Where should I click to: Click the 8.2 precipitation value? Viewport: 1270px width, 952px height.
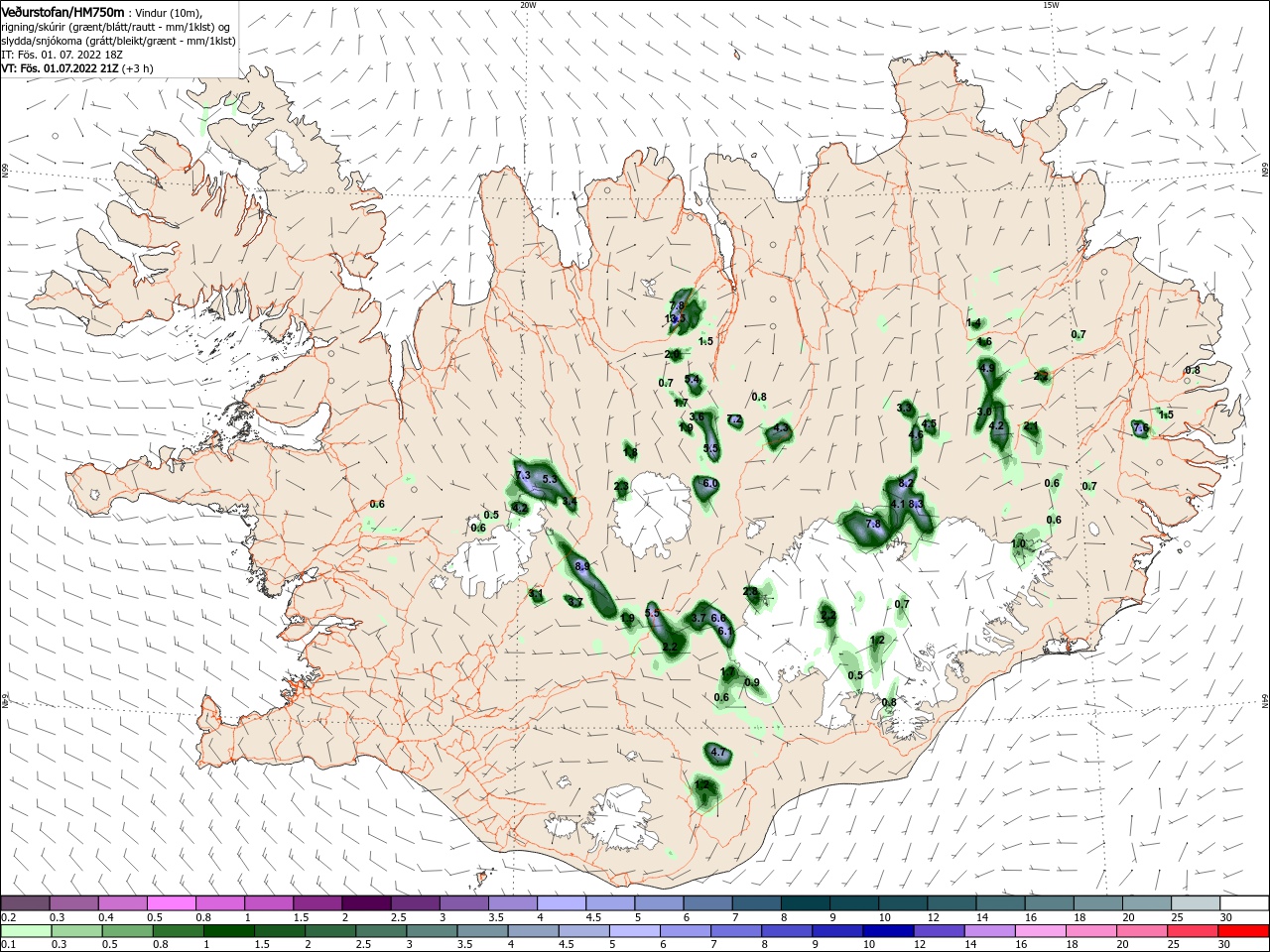pos(906,483)
